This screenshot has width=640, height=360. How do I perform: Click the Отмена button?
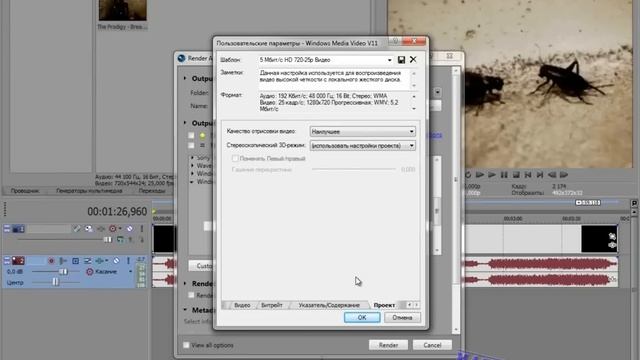[x=402, y=318]
